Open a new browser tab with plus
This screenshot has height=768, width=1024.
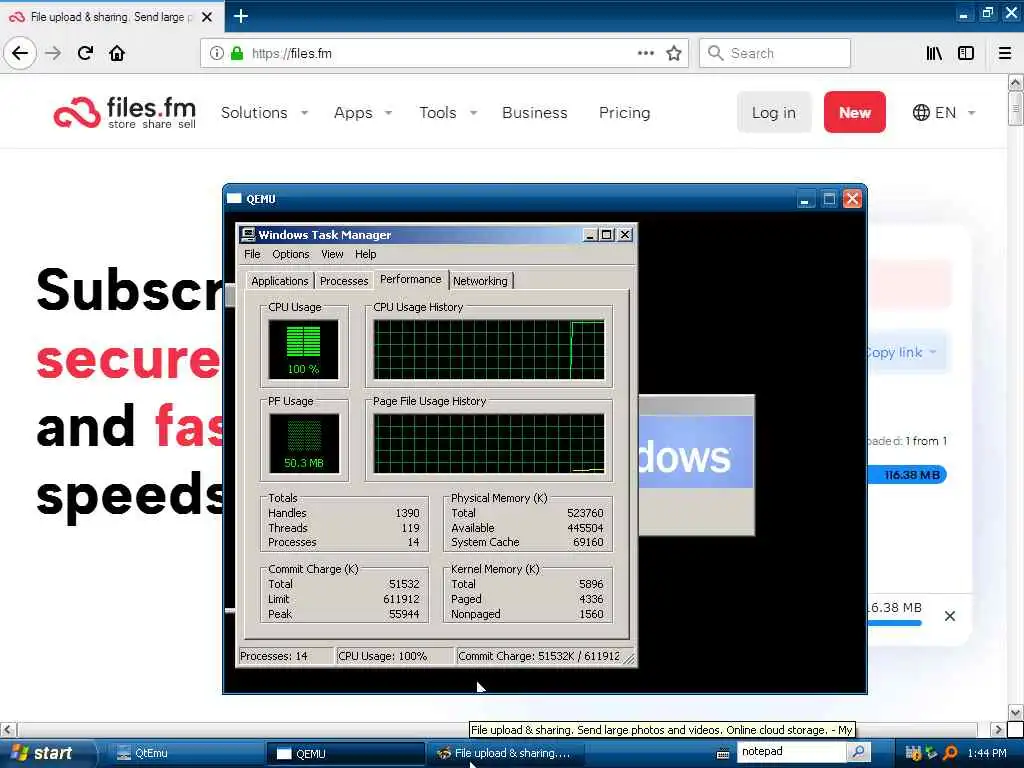tap(240, 16)
